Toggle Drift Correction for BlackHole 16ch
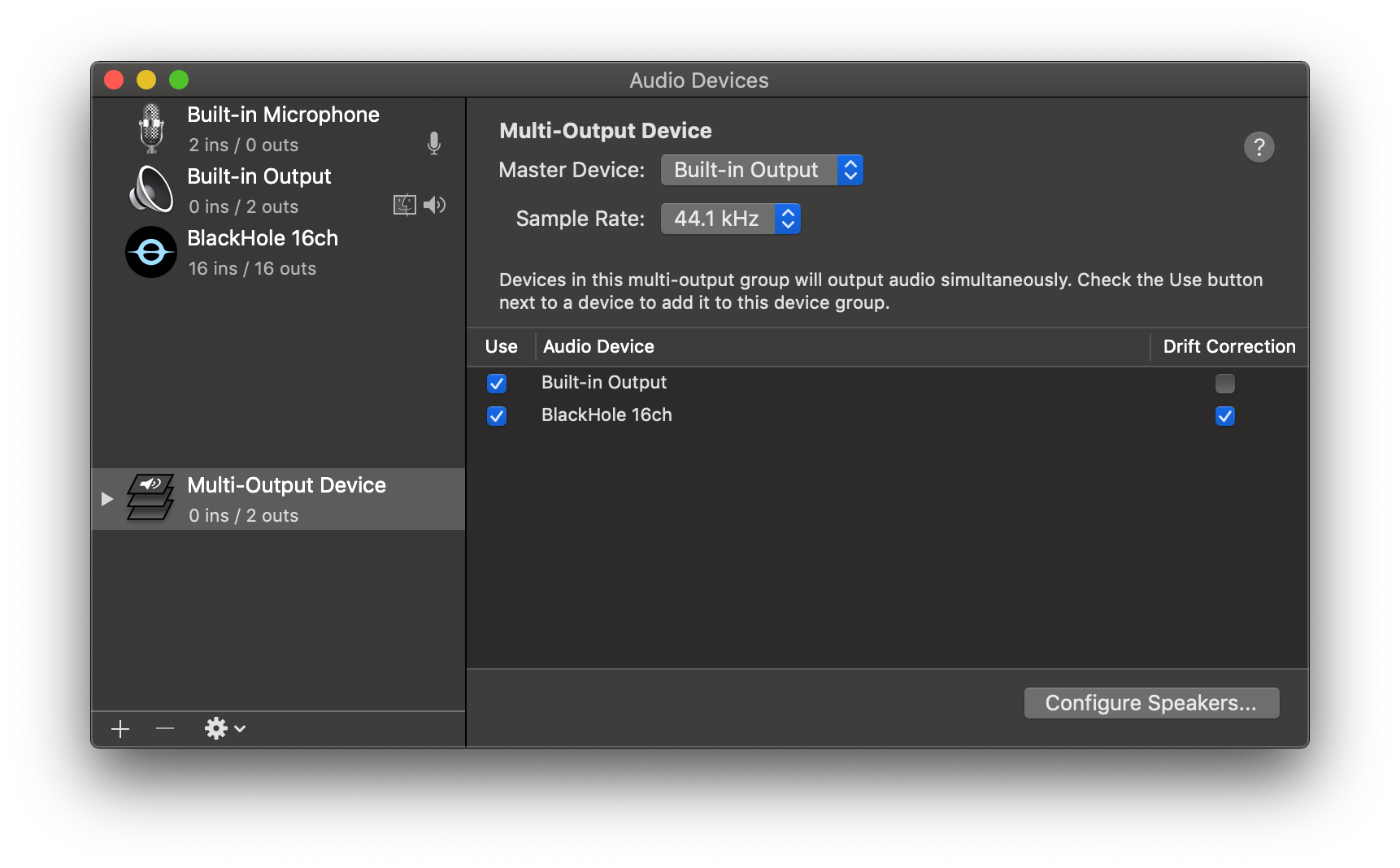This screenshot has height=868, width=1400. (1225, 415)
